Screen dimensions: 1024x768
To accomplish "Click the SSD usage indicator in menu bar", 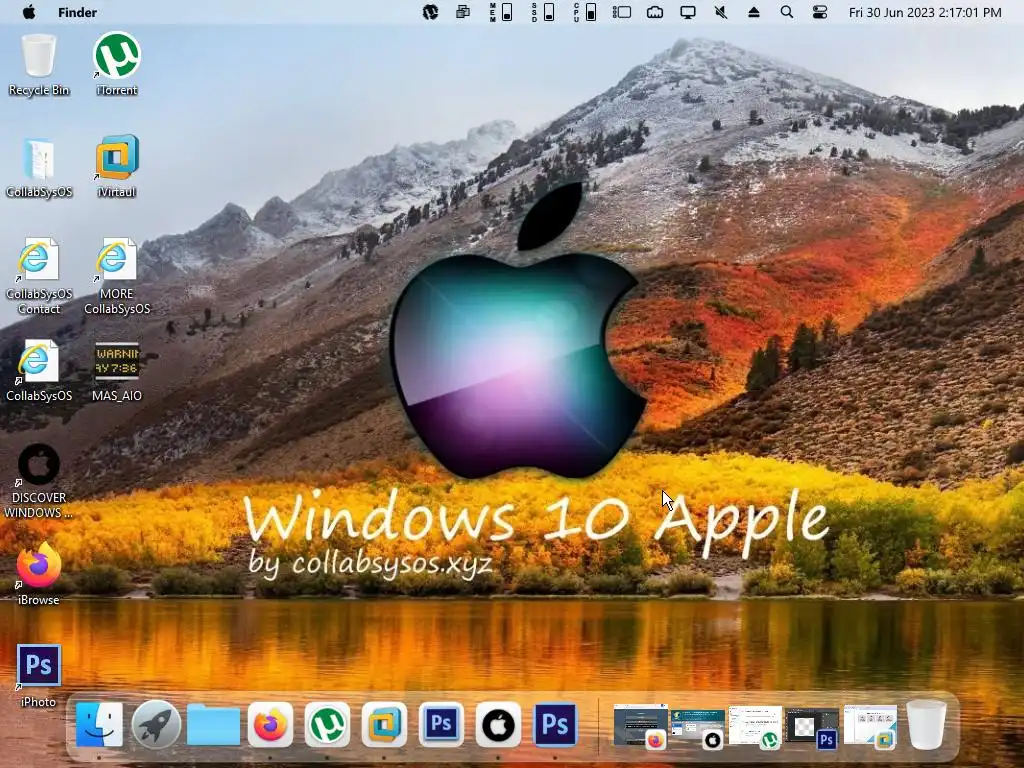I will (543, 12).
